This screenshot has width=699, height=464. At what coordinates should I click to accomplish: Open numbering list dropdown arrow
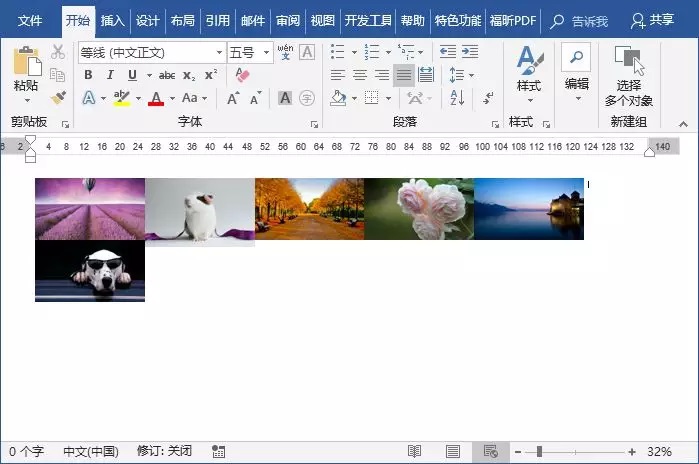[x=388, y=53]
